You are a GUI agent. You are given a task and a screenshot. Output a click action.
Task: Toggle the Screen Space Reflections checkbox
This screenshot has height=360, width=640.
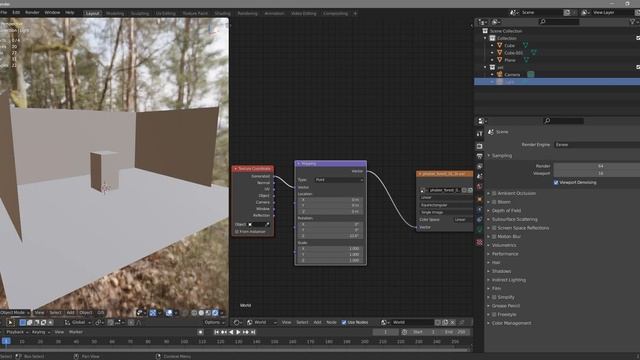(494, 228)
